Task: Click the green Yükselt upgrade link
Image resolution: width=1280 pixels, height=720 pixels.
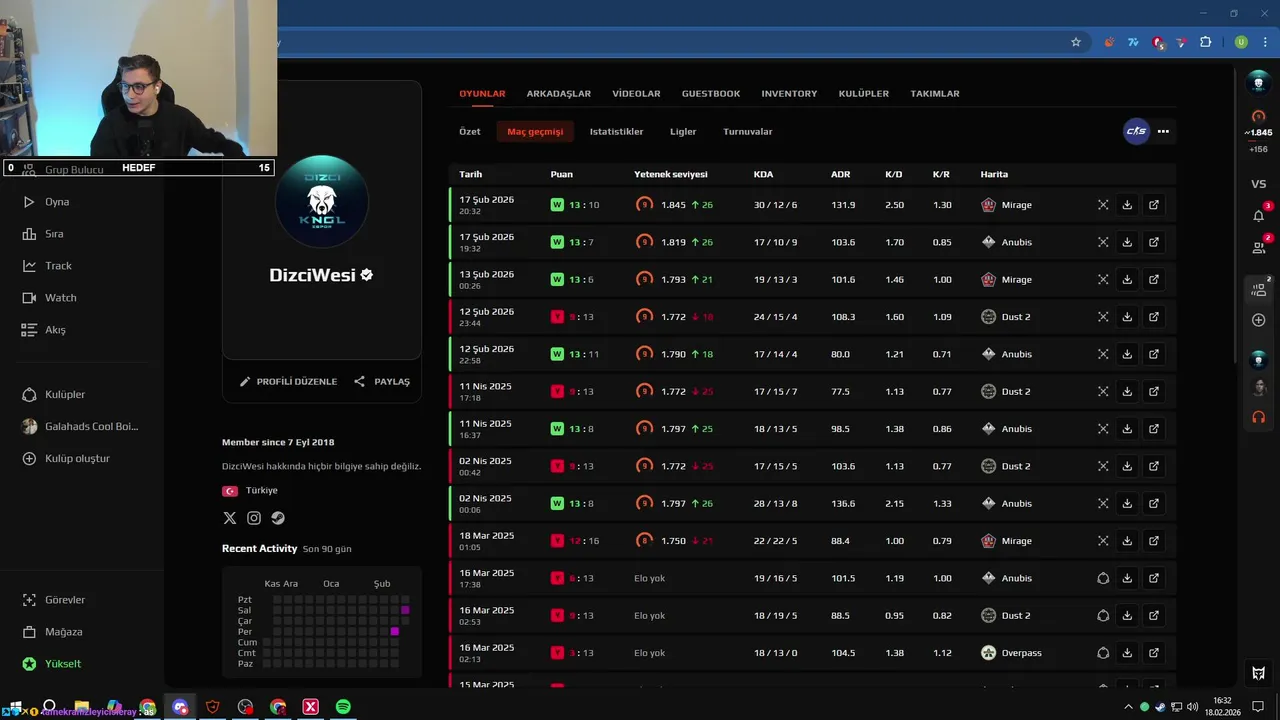Action: click(x=52, y=664)
